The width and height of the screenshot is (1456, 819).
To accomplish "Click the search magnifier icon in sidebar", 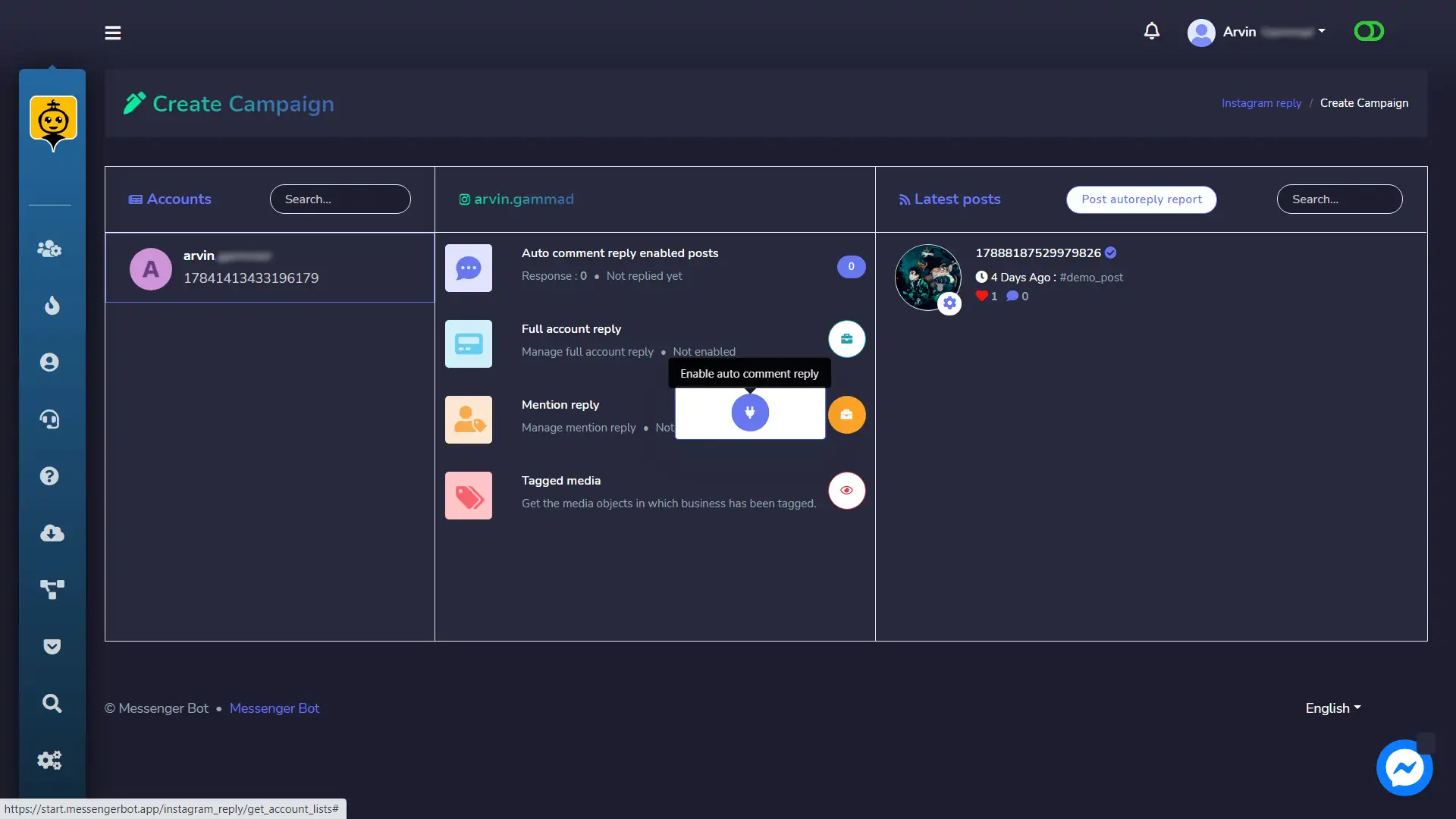I will click(51, 703).
